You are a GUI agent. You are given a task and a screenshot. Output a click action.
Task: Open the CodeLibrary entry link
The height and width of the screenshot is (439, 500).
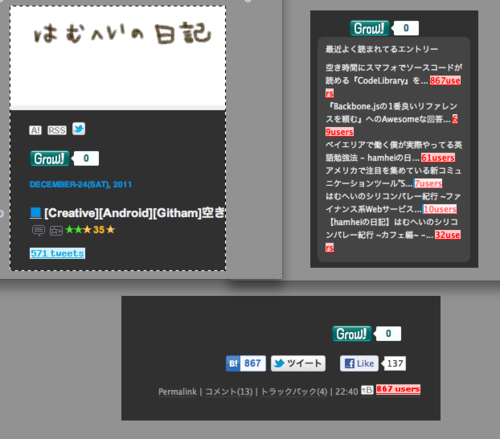(393, 74)
